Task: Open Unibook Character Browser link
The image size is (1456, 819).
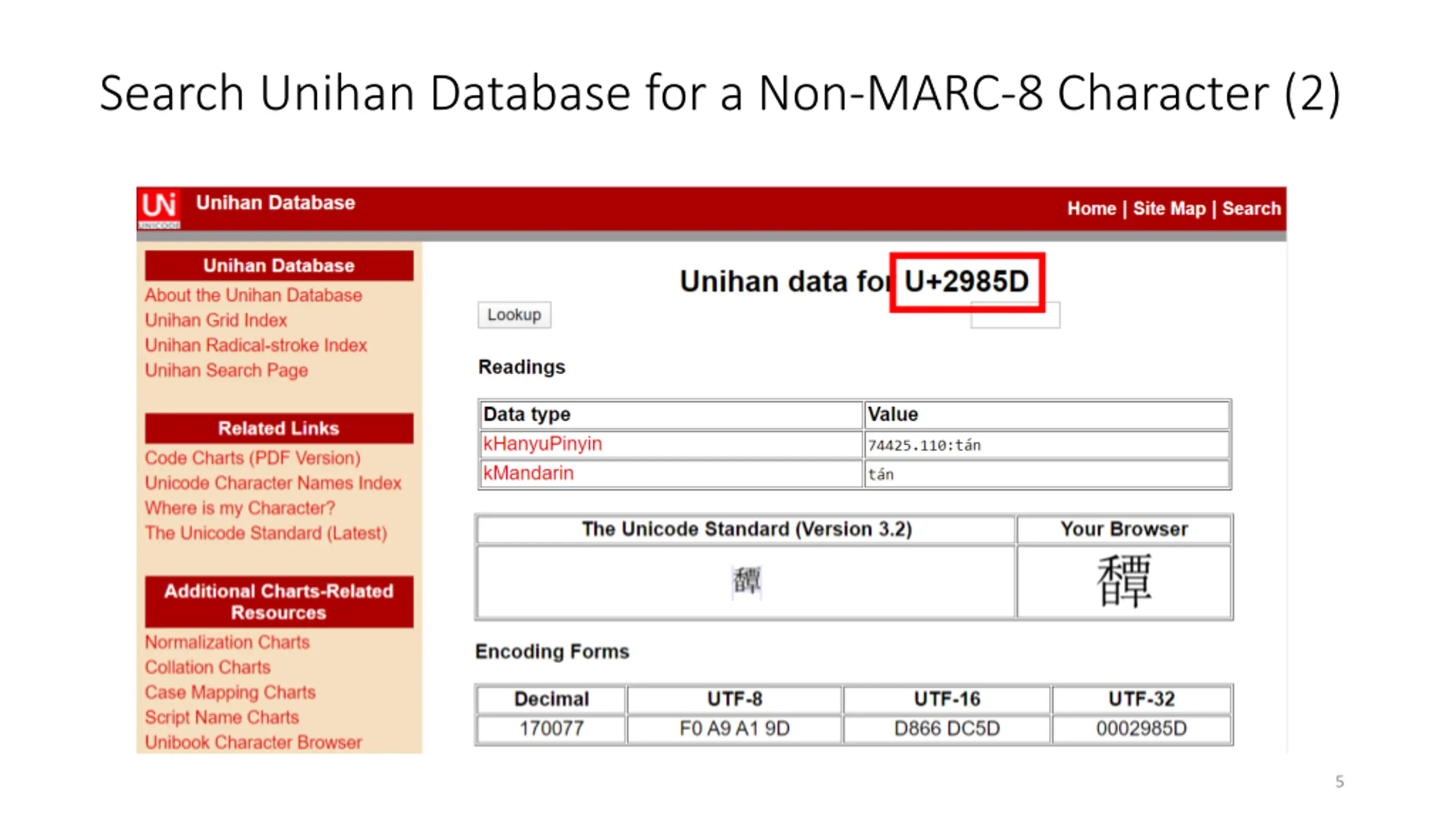Action: pyautogui.click(x=253, y=742)
